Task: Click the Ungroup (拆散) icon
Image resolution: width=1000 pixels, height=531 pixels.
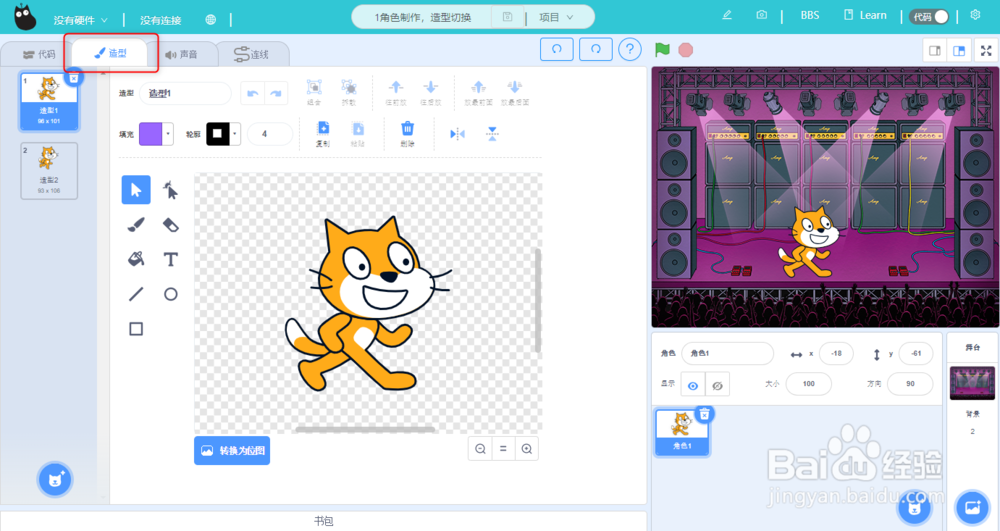Action: [348, 92]
